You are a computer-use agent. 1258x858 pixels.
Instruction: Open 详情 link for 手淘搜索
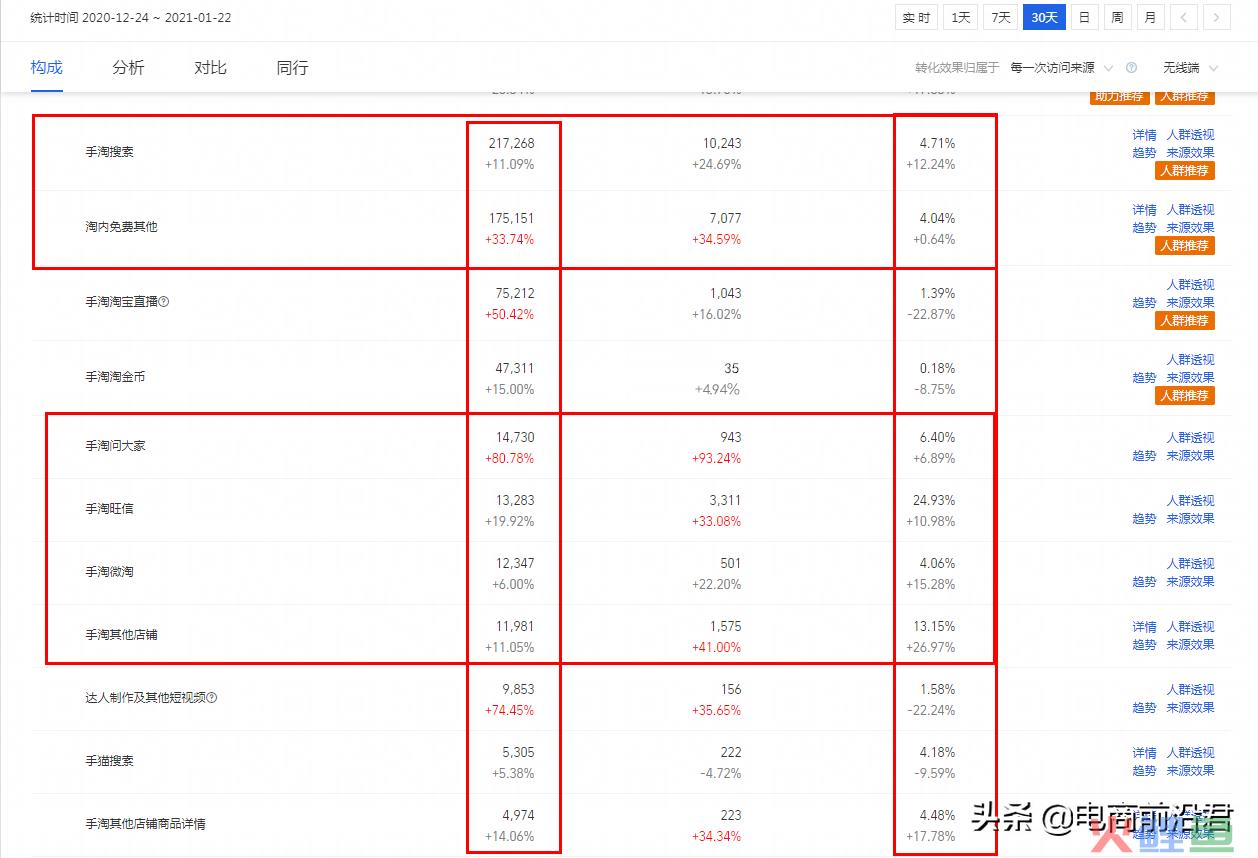pyautogui.click(x=1144, y=135)
